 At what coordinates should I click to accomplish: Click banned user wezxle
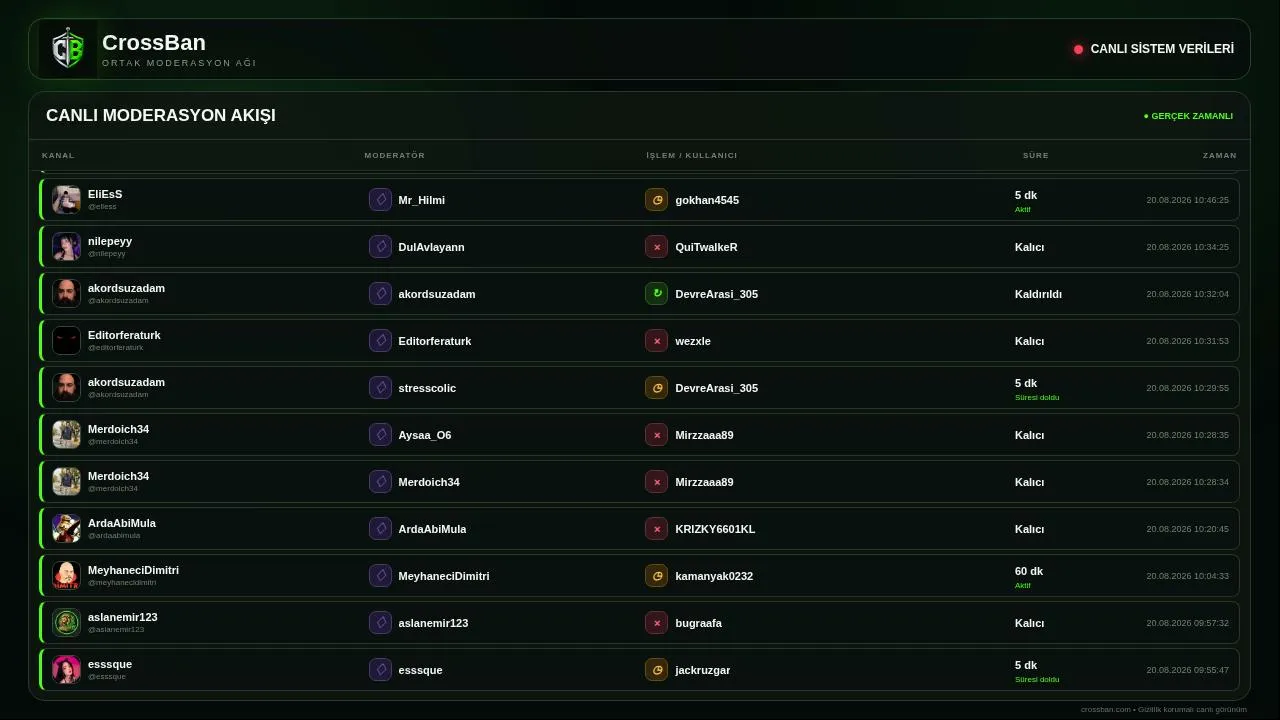[693, 341]
